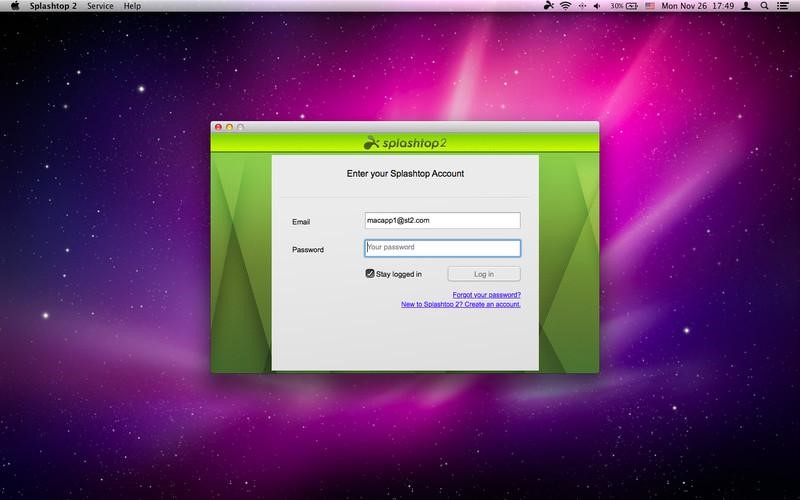The height and width of the screenshot is (500, 800).
Task: Click the date and time Mon Nov 26
Action: coord(697,6)
